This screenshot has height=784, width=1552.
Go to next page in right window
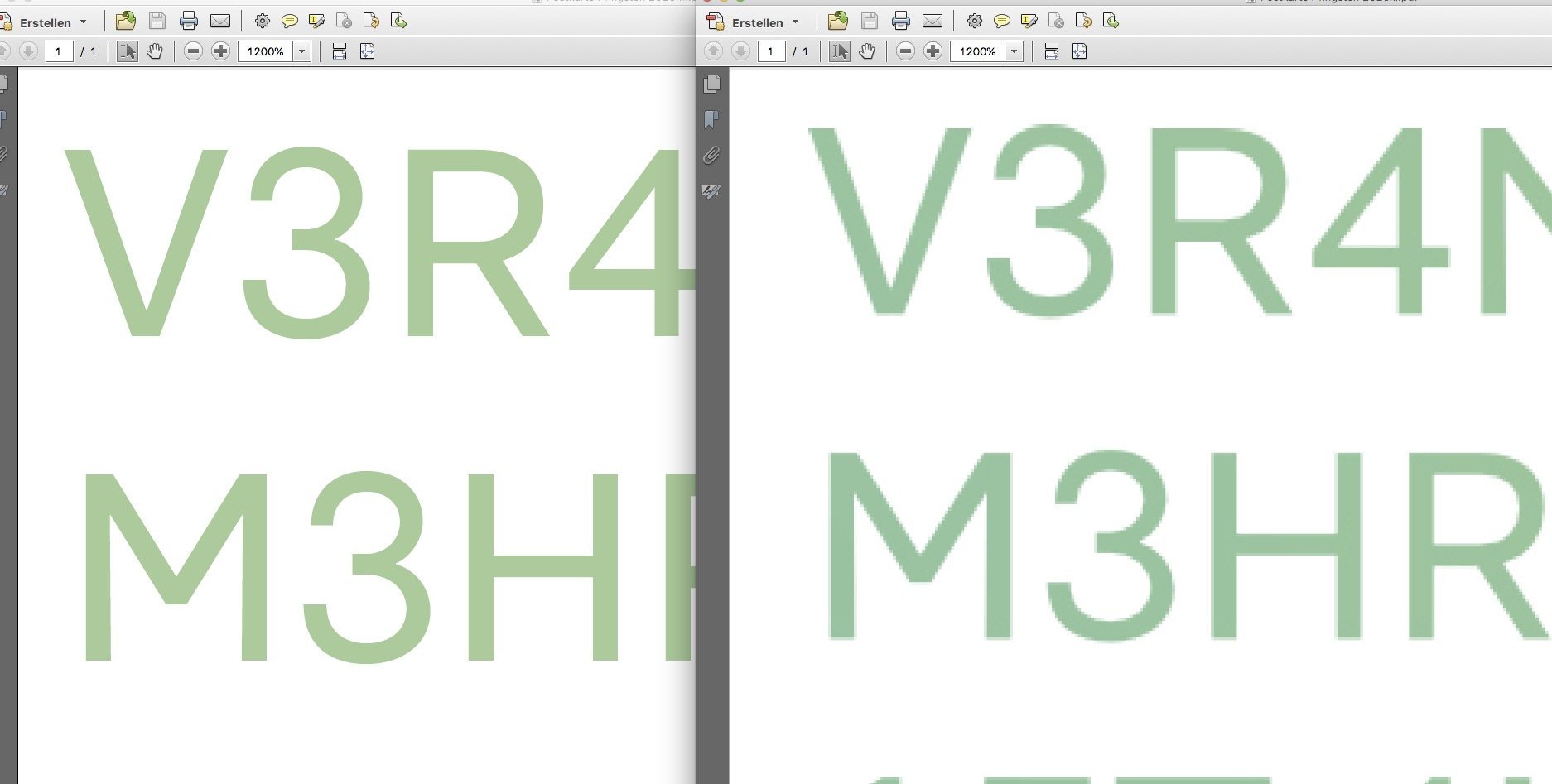[740, 51]
